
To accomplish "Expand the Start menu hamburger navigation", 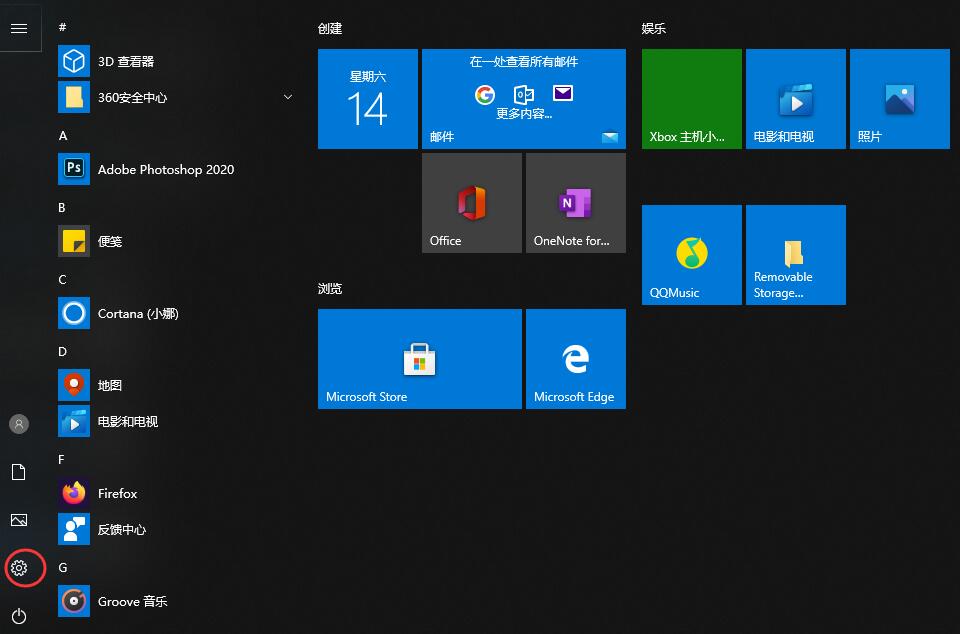I will pyautogui.click(x=19, y=28).
